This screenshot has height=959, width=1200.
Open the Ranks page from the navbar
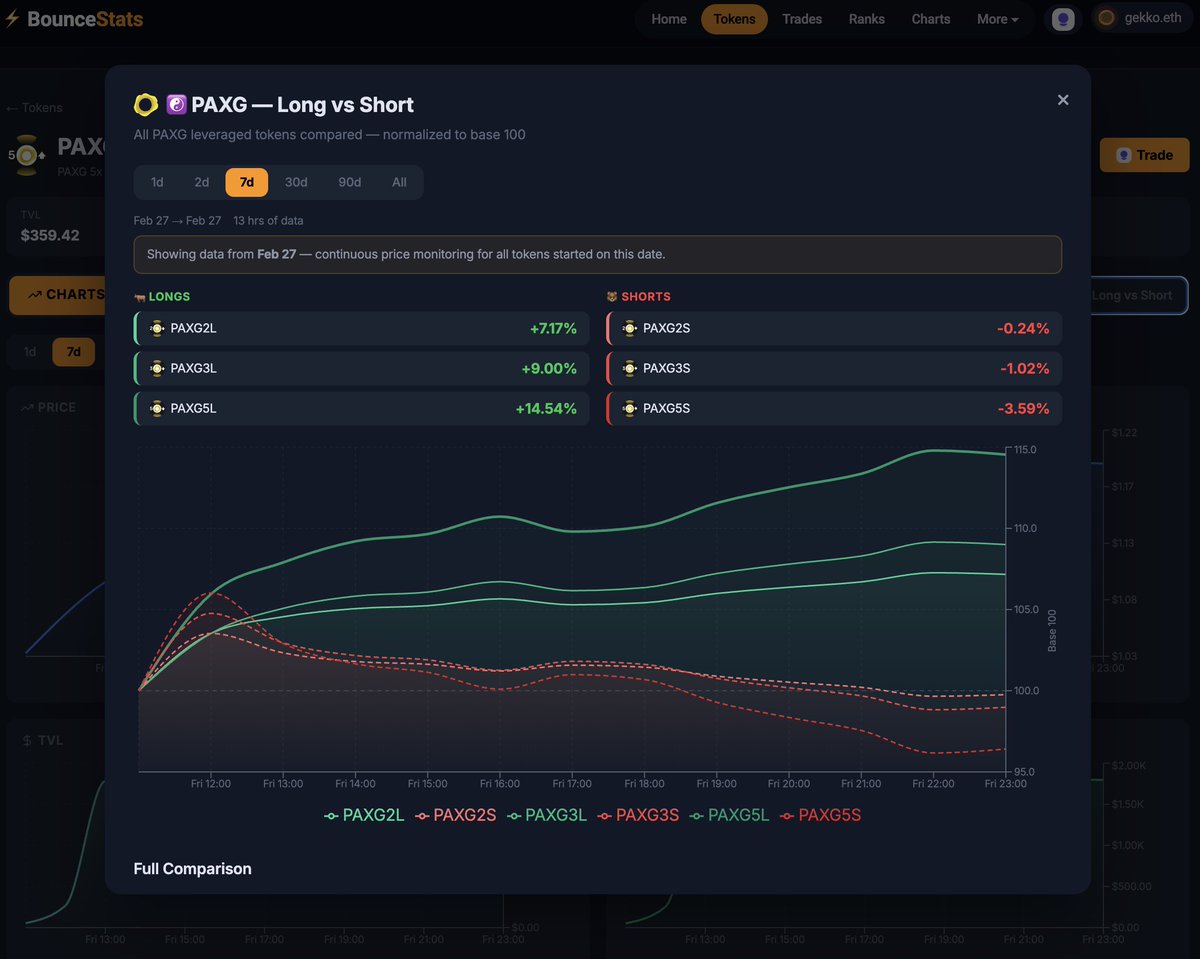click(866, 18)
